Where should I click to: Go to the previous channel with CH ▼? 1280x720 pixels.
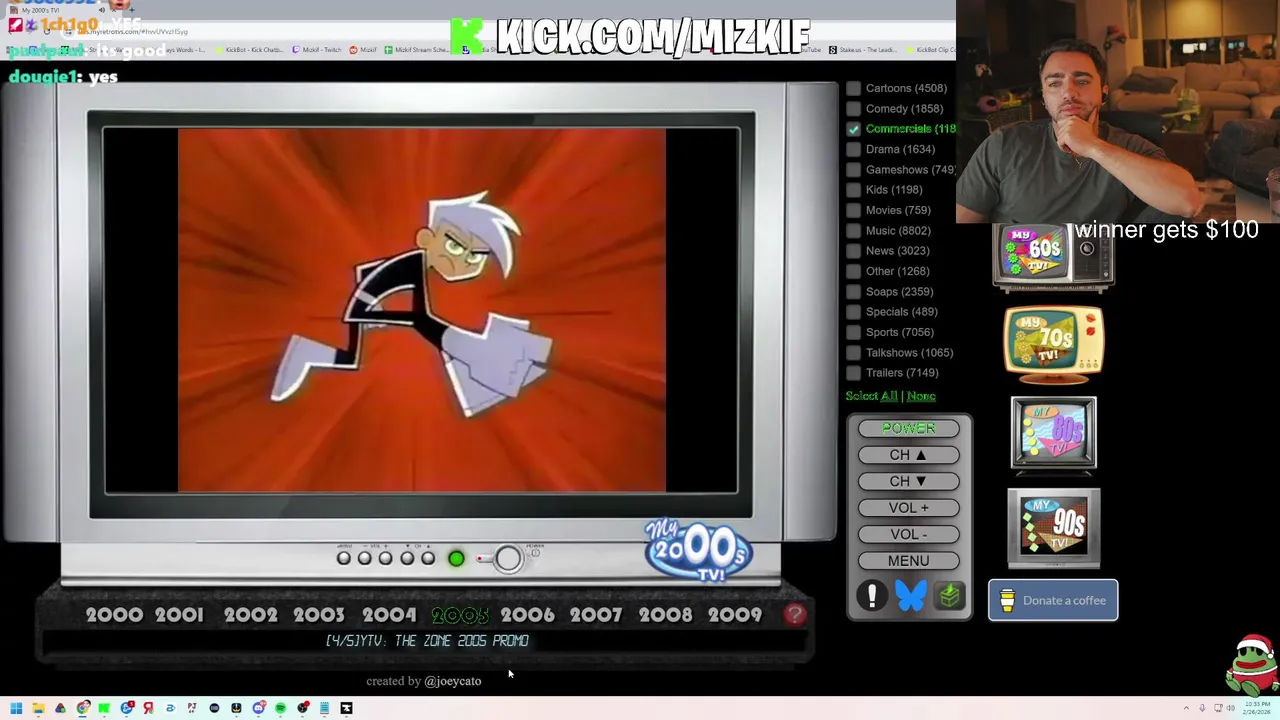point(908,481)
